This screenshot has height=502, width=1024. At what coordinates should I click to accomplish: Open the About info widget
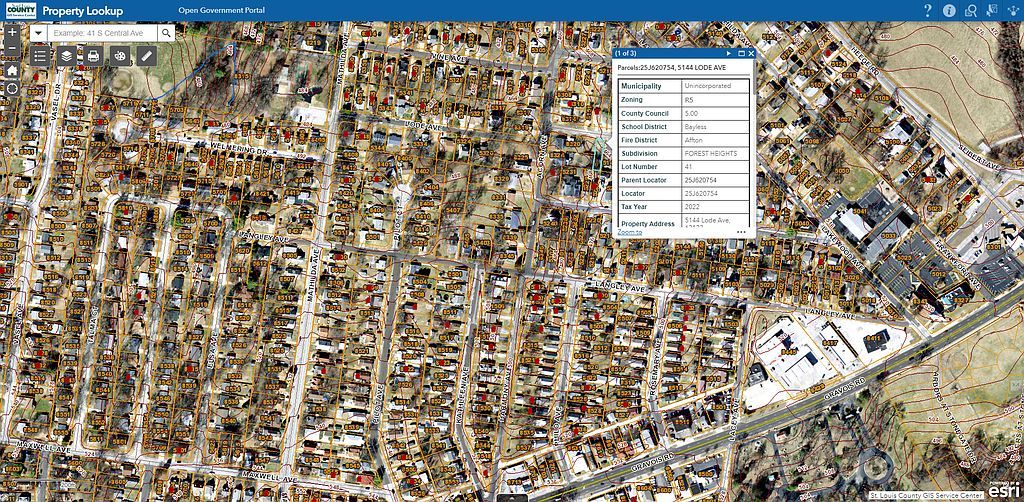(949, 11)
